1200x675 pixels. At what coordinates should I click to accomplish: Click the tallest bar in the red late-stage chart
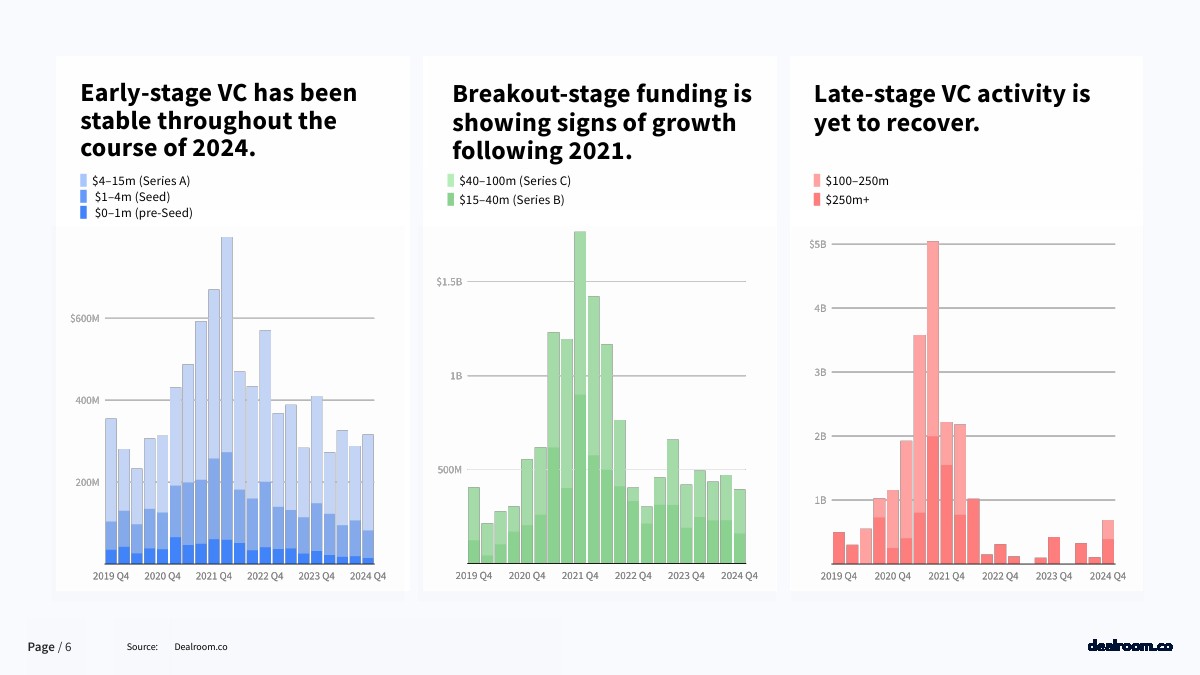(933, 402)
